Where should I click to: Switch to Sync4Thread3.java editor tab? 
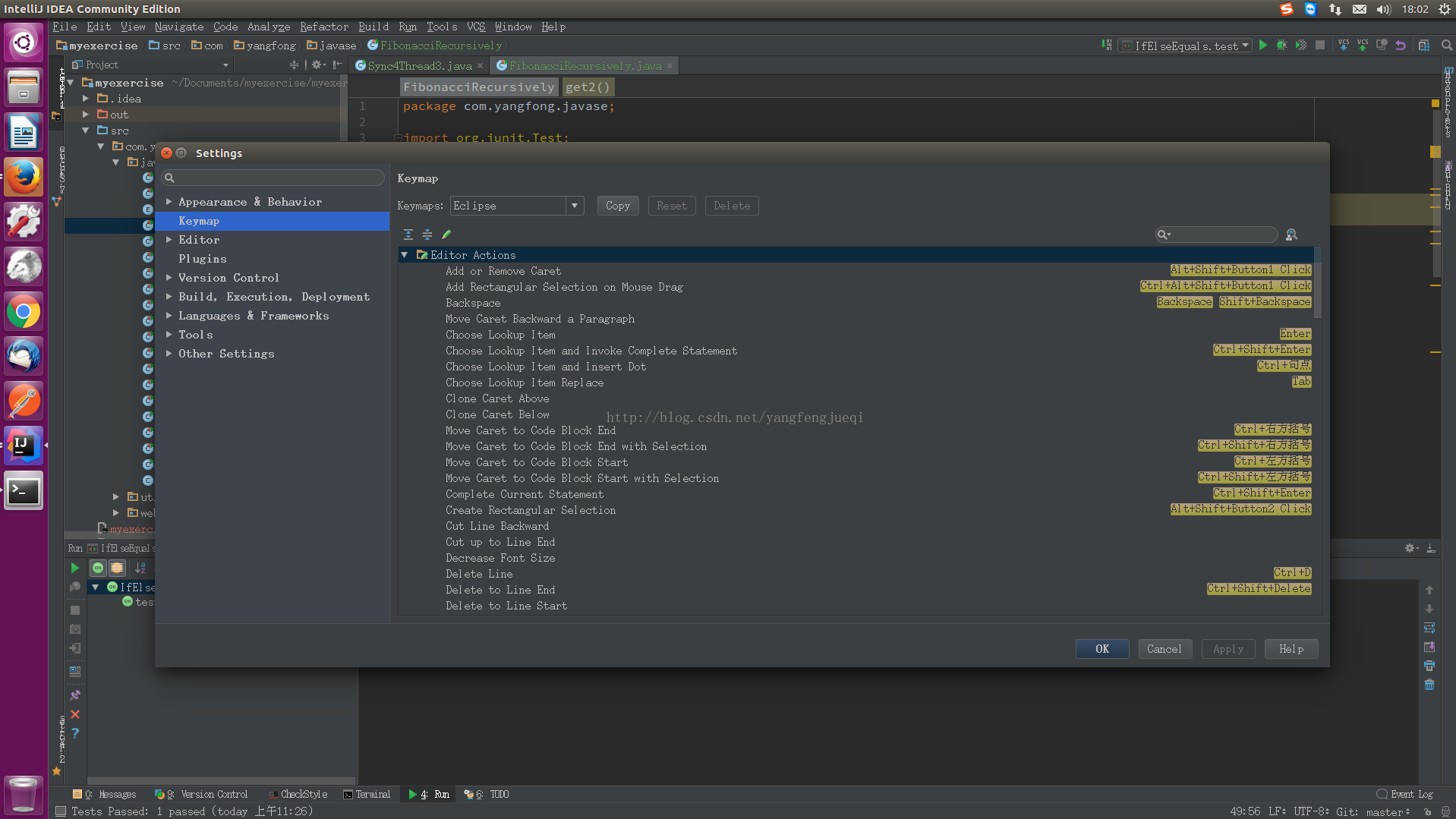420,66
